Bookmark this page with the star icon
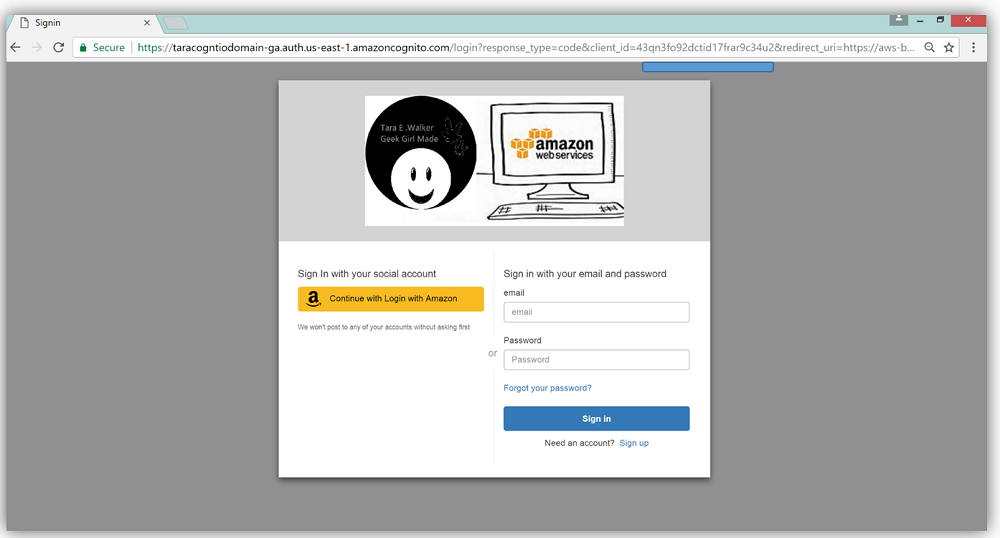This screenshot has height=538, width=1000. [949, 47]
